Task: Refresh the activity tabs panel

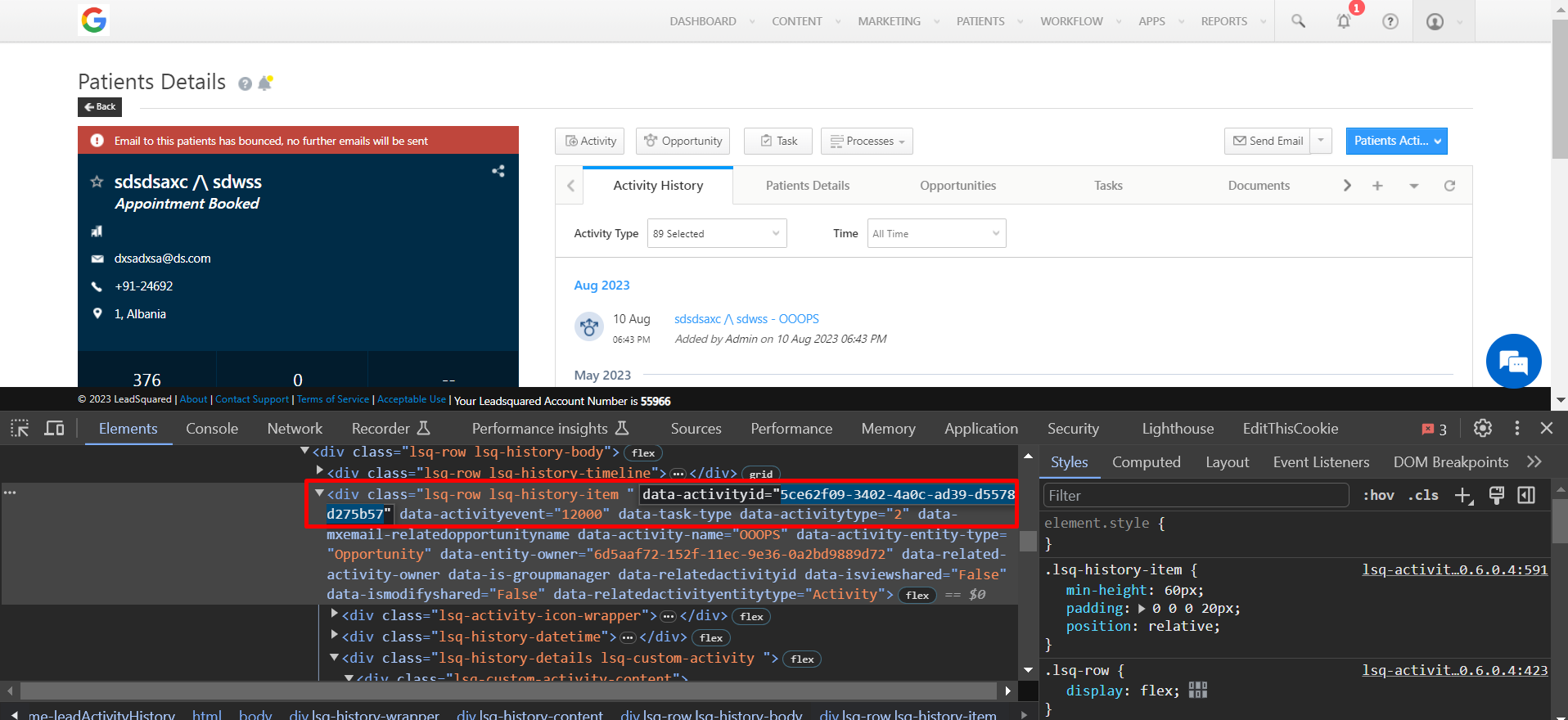Action: [1449, 186]
